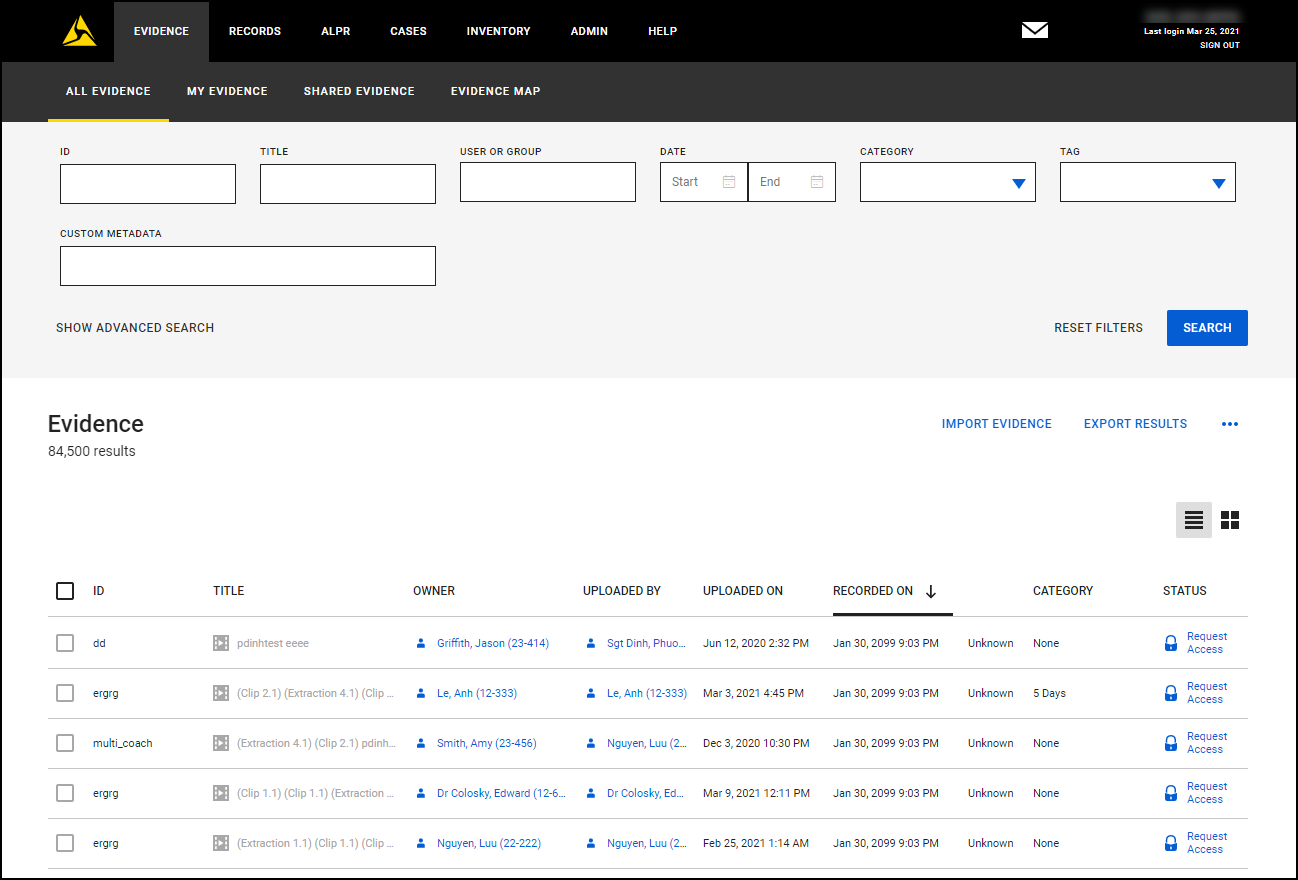Image resolution: width=1298 pixels, height=880 pixels.
Task: Open the more actions ellipsis menu
Action: 1229,424
